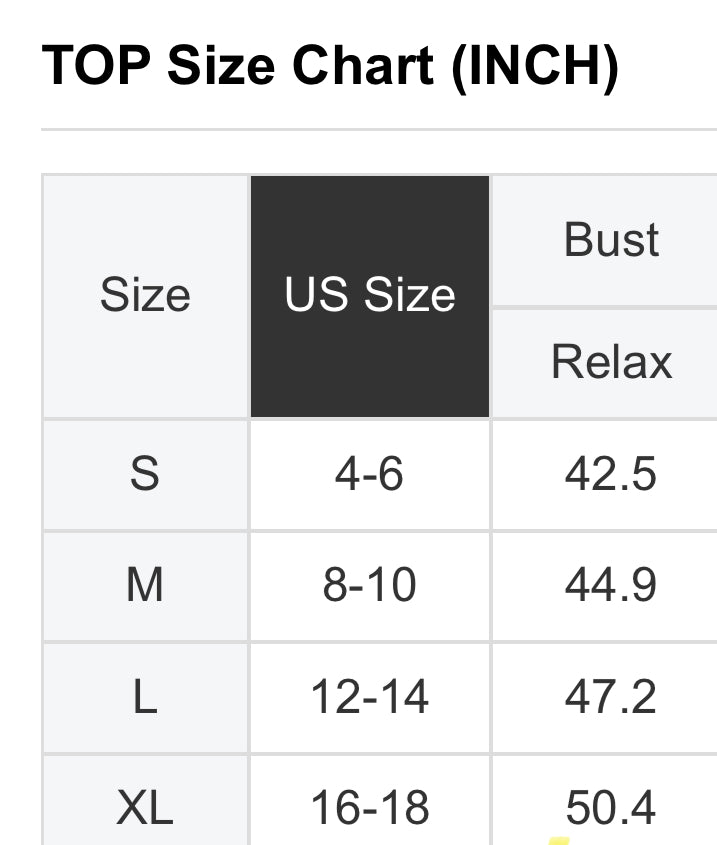Click the divider line under the title
717x845 pixels.
tap(379, 130)
